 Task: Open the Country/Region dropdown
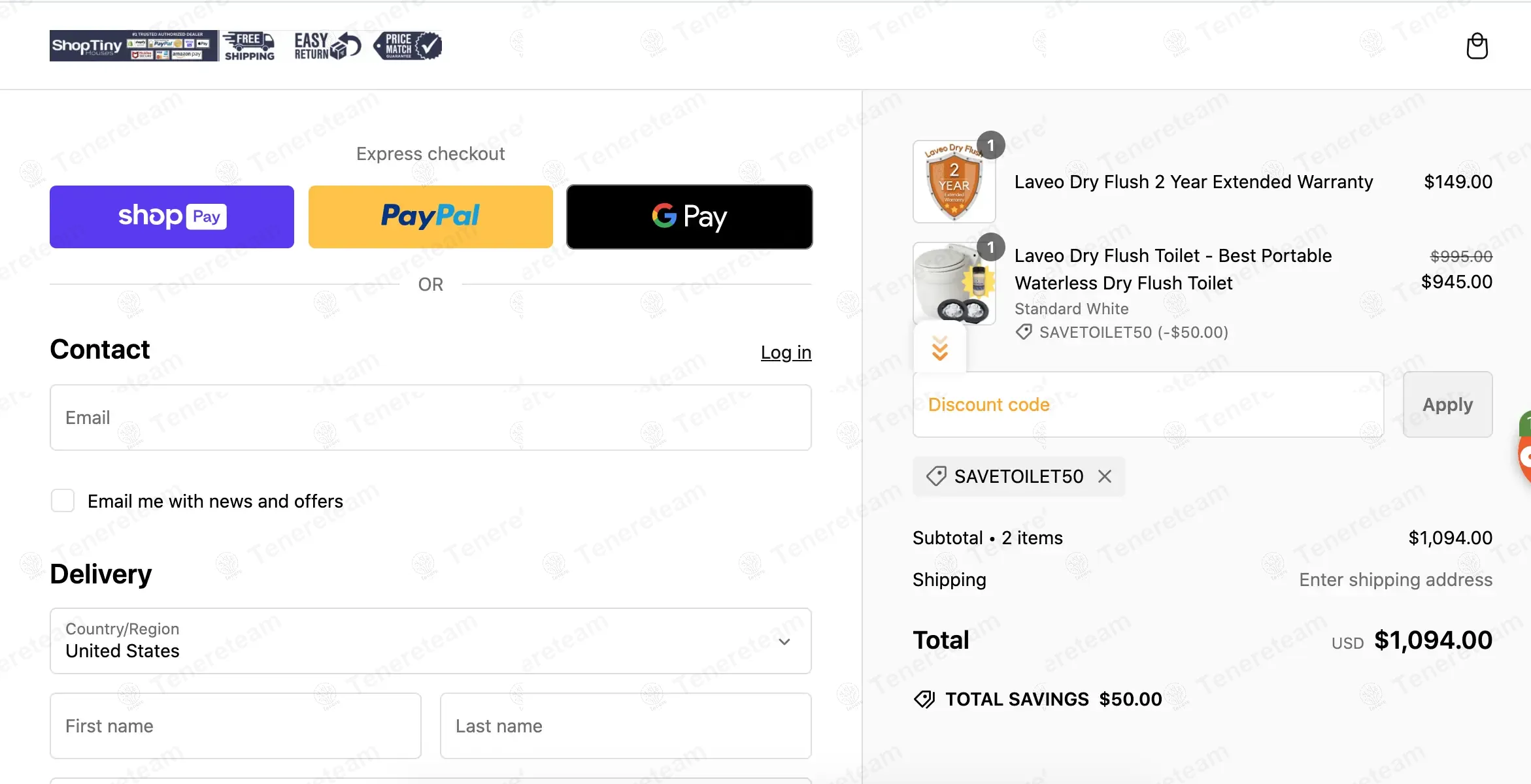click(x=430, y=641)
